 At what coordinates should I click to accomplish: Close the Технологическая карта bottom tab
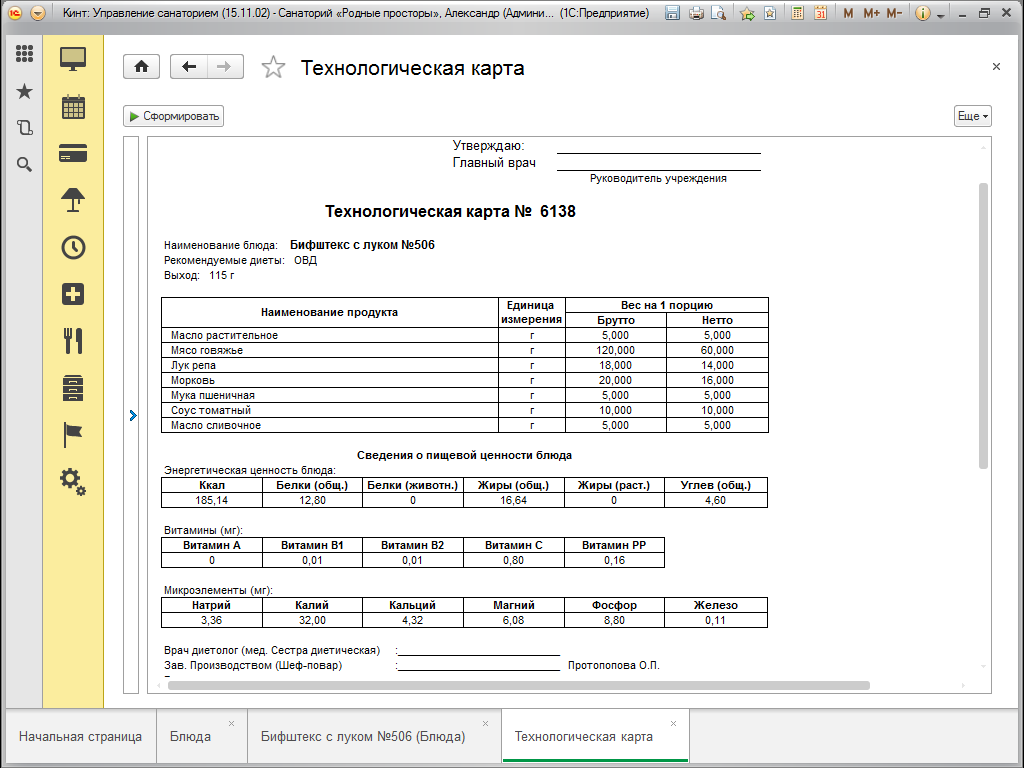(673, 724)
